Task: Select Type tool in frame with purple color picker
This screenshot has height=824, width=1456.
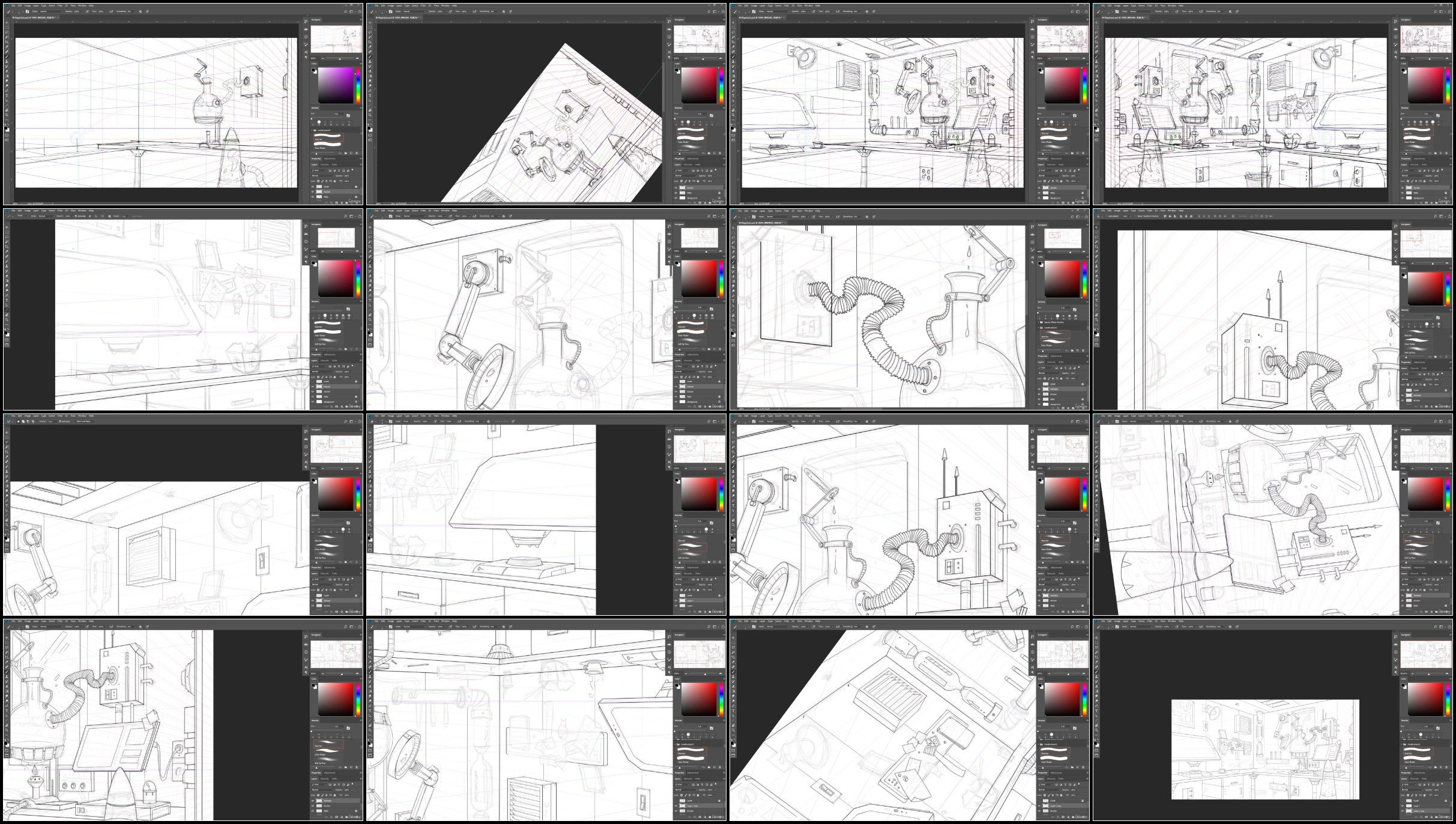Action: [7, 95]
